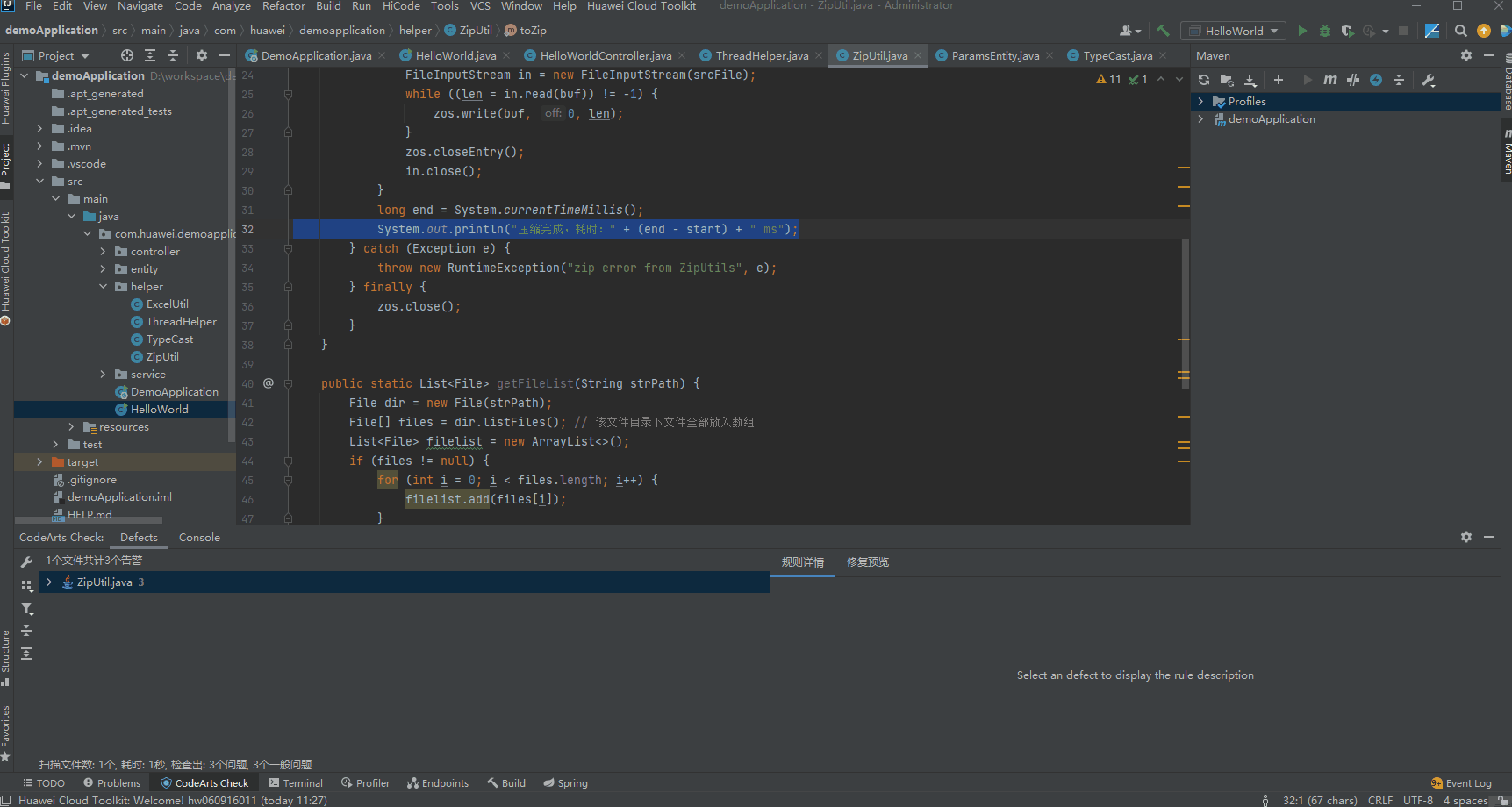
Task: Click the CRLF line separator widget
Action: (x=1380, y=800)
